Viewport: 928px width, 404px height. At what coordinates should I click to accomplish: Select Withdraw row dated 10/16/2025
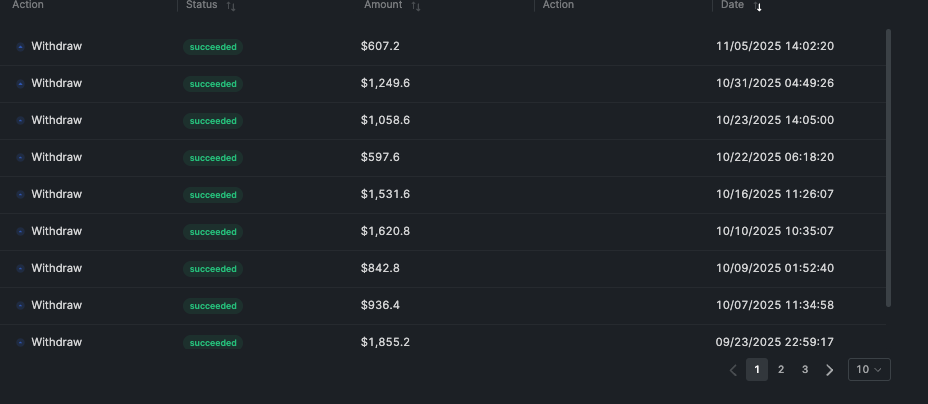pyautogui.click(x=56, y=194)
